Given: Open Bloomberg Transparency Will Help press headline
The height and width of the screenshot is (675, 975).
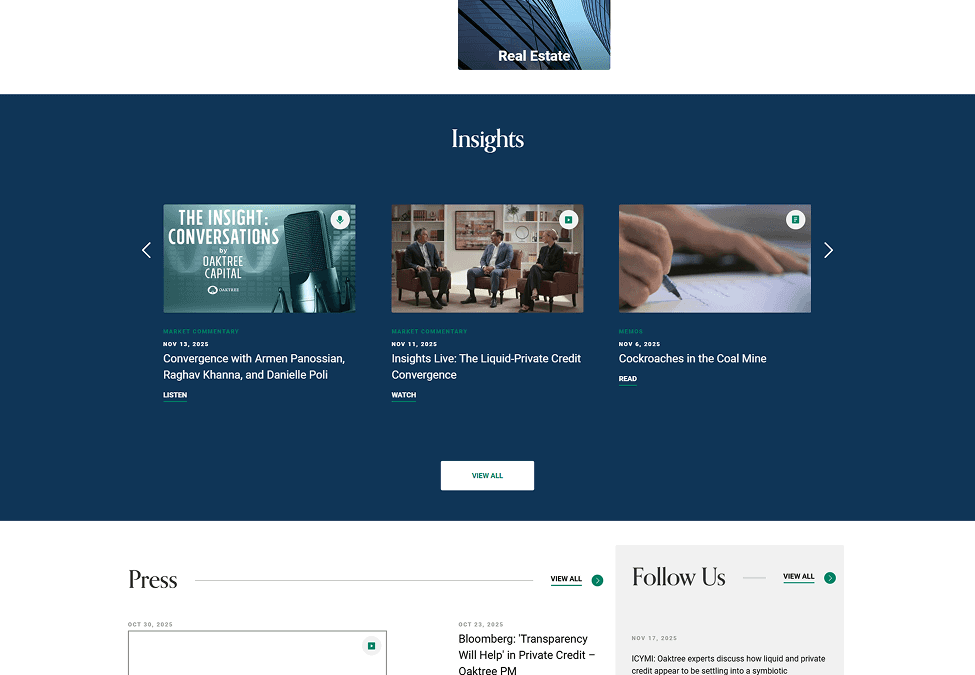Looking at the screenshot, I should pyautogui.click(x=527, y=654).
